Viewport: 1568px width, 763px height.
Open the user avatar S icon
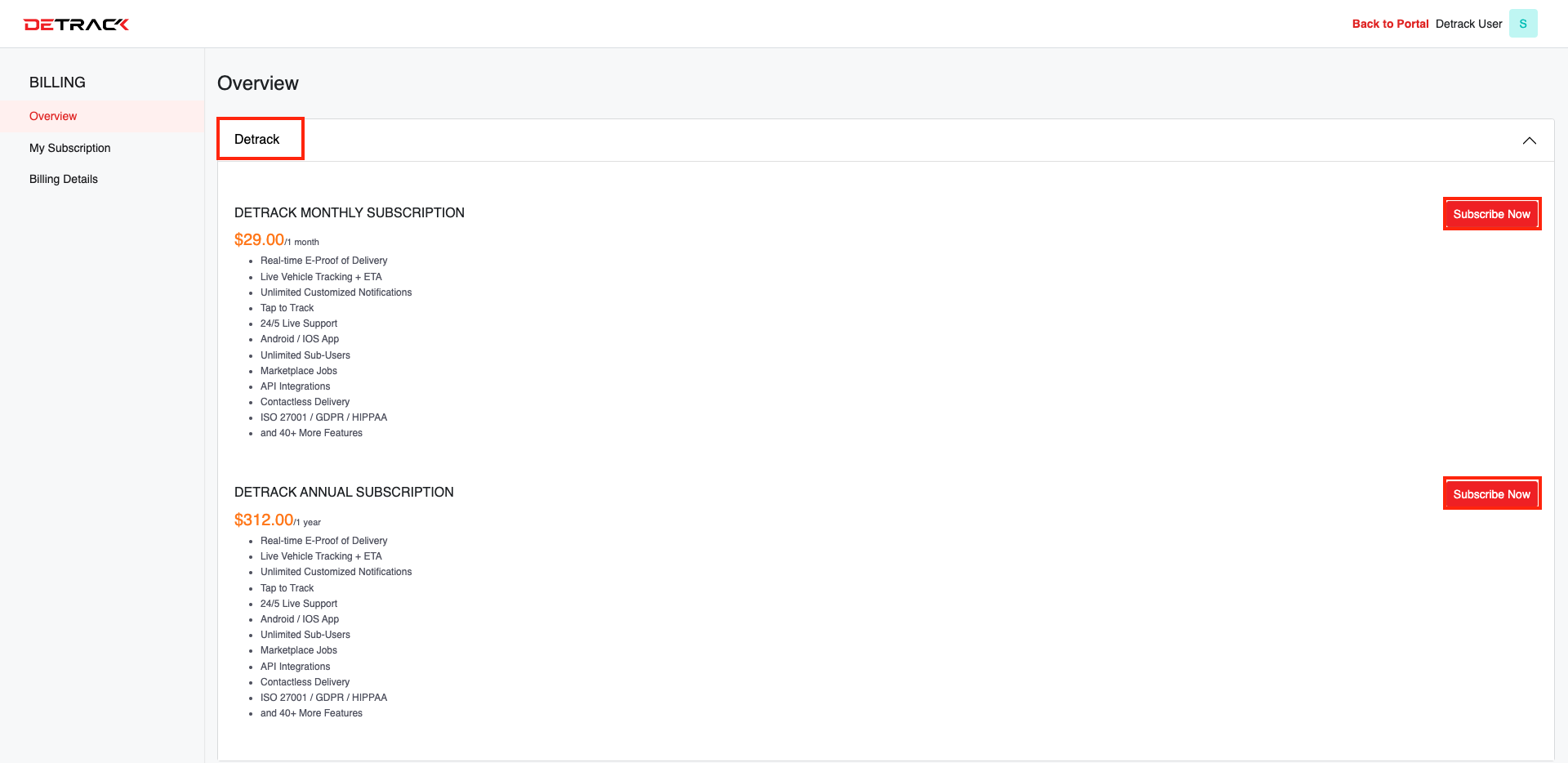click(x=1523, y=24)
